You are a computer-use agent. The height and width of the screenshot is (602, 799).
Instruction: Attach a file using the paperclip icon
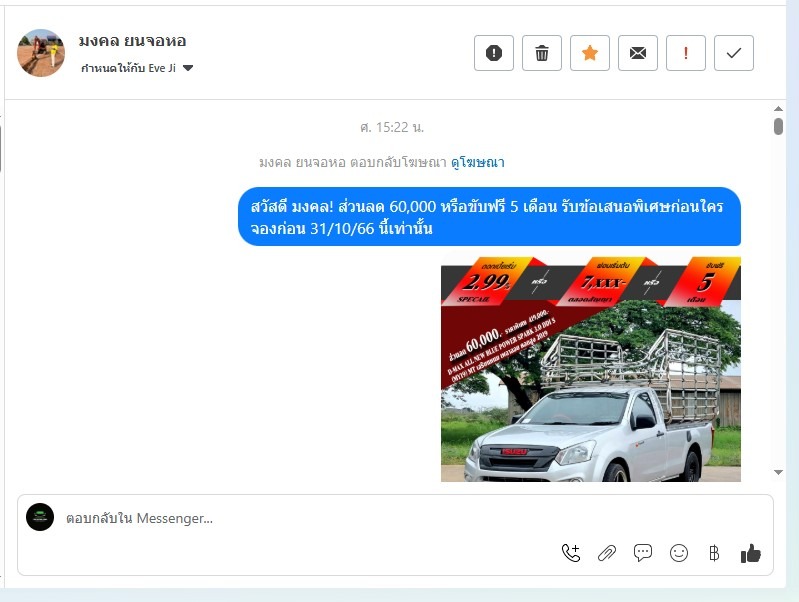coord(607,553)
